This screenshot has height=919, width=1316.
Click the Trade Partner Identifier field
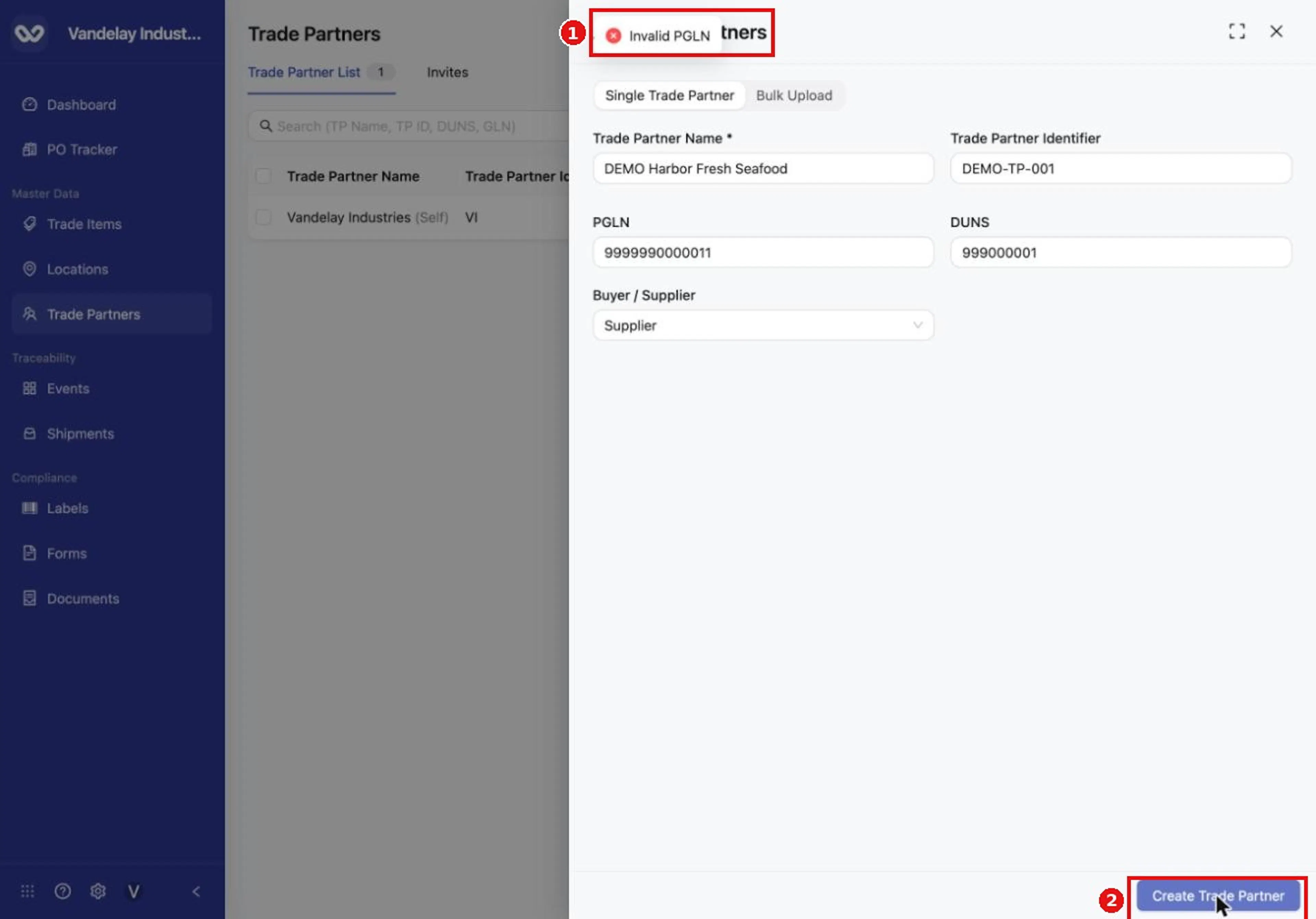point(1121,169)
